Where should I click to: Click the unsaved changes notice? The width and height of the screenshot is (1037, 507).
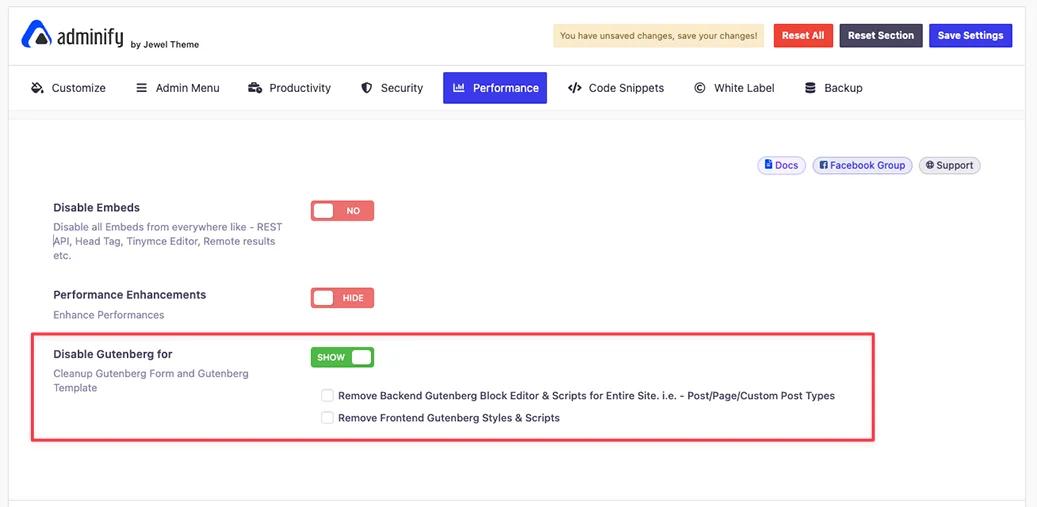[658, 36]
